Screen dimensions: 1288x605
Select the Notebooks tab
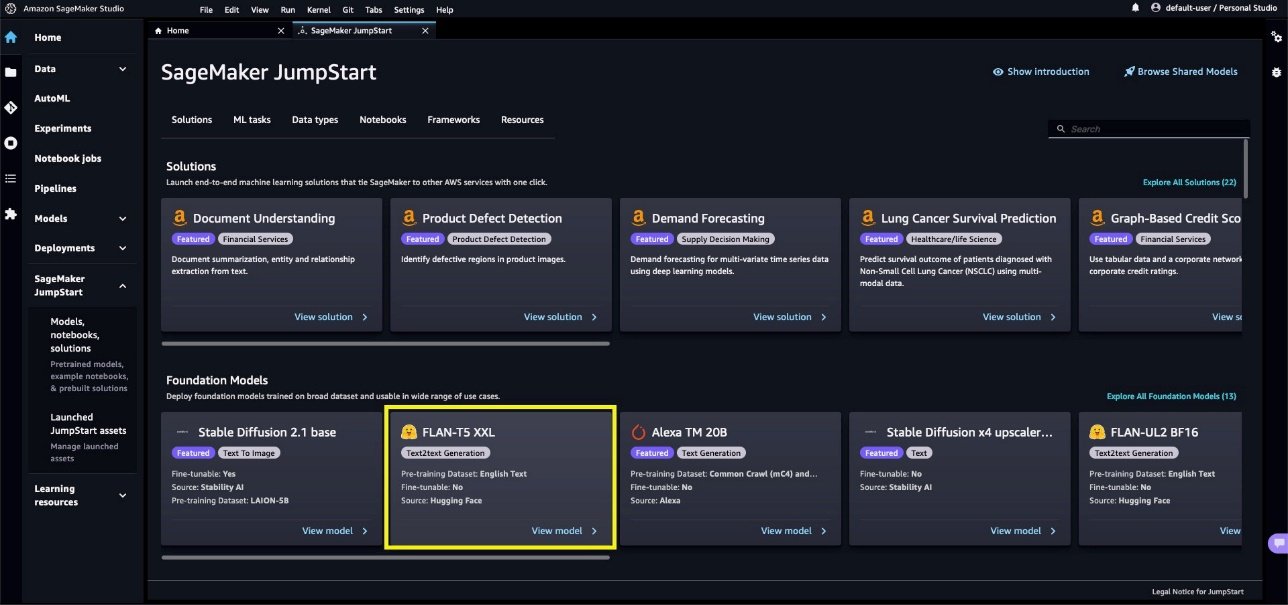383,120
